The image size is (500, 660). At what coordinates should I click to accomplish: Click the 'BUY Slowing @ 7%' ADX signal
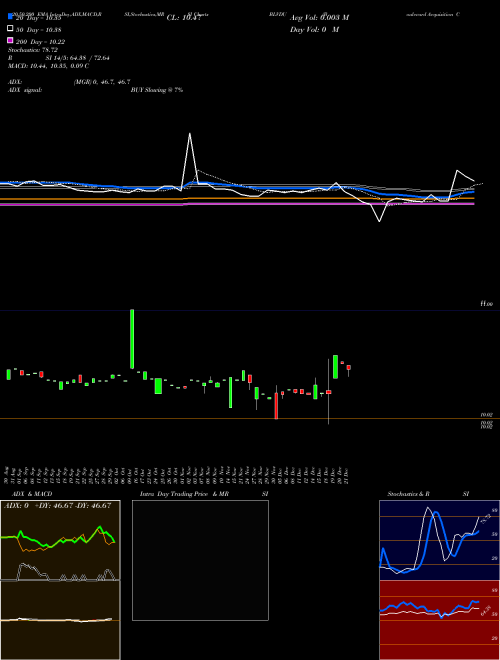pyautogui.click(x=157, y=90)
